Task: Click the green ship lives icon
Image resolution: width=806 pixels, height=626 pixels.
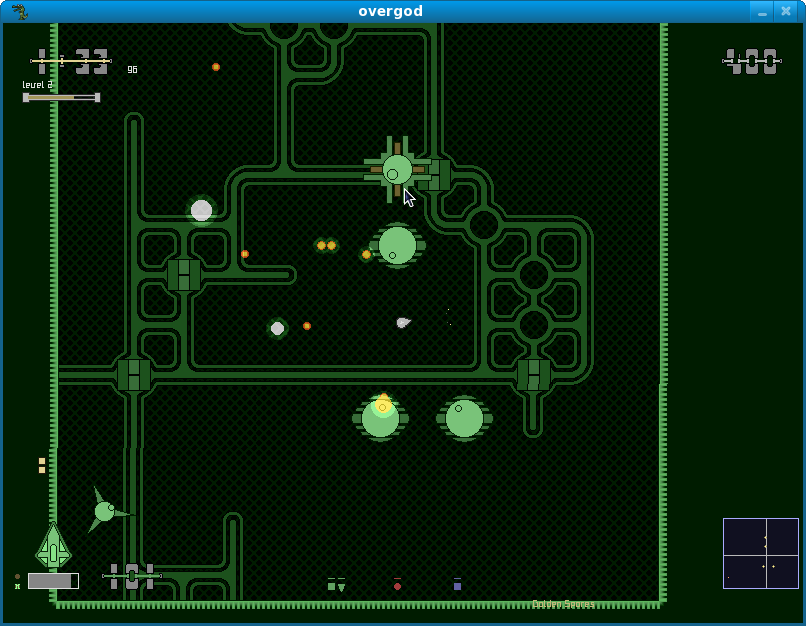Action: (53, 545)
